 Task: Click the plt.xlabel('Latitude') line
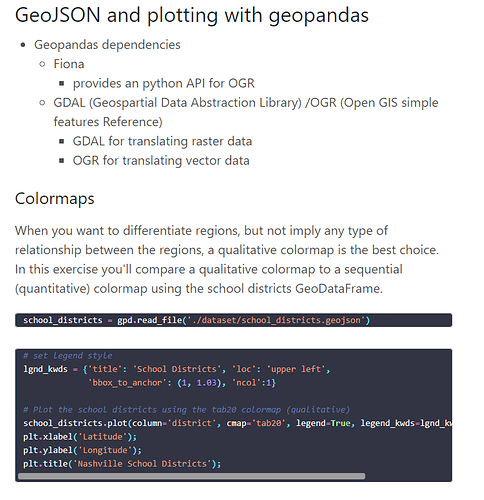(80, 437)
